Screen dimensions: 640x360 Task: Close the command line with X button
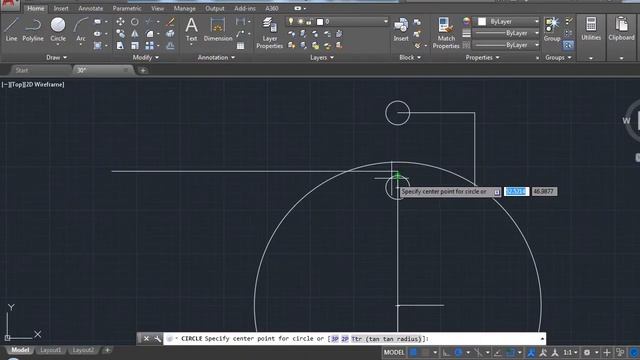[146, 339]
